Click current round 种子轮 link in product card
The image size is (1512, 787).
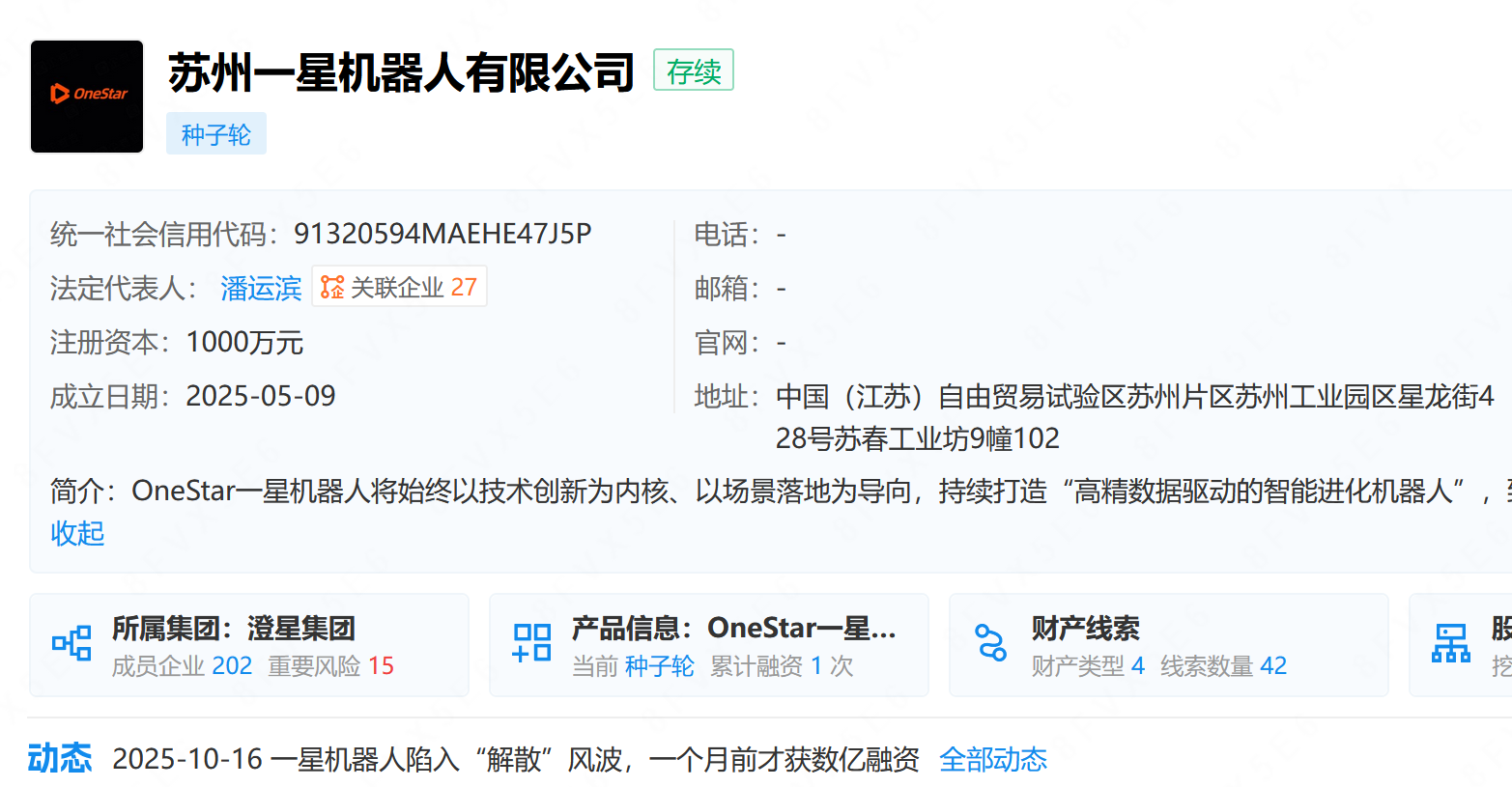click(x=660, y=666)
